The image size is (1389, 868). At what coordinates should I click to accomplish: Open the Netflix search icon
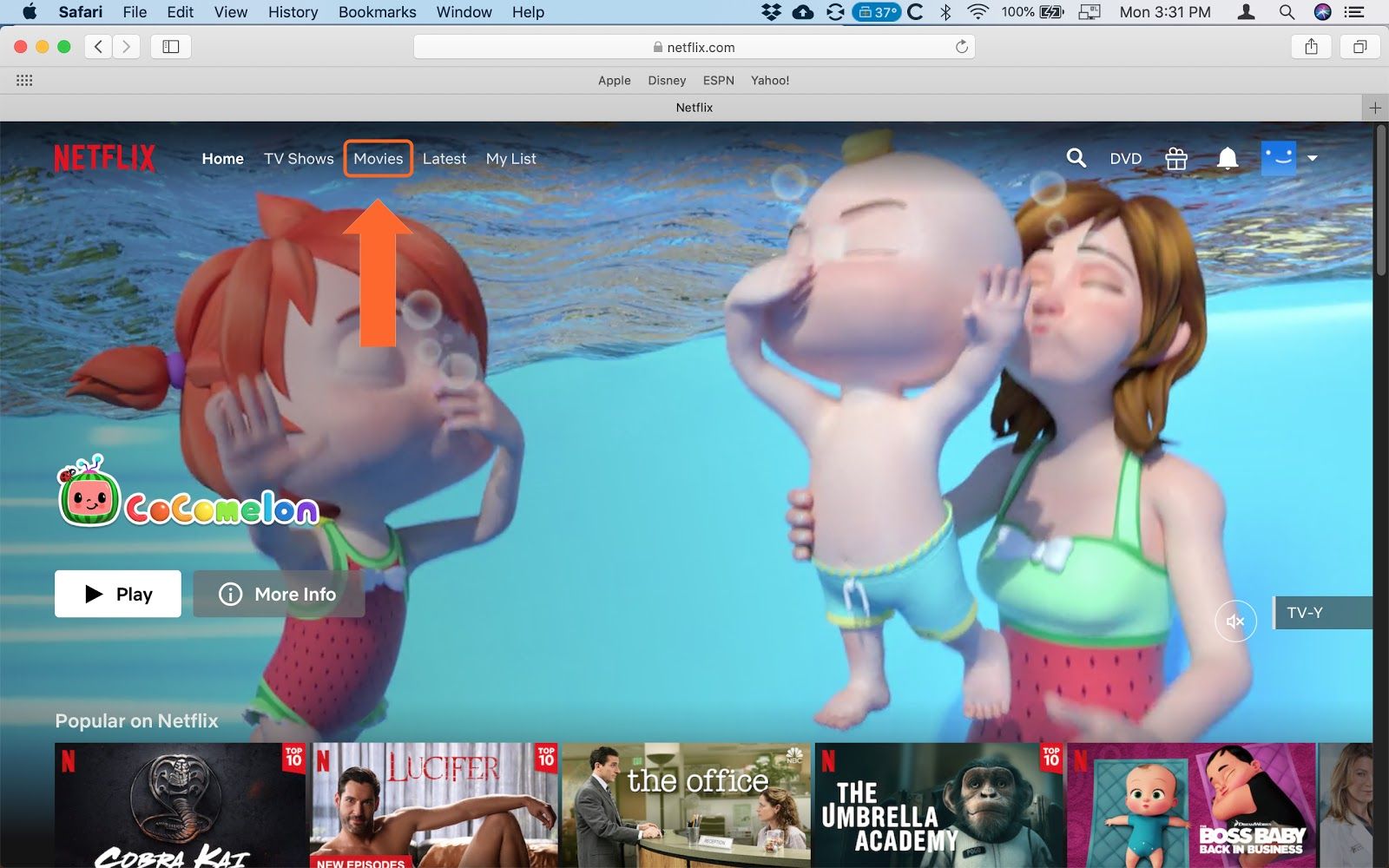(1076, 158)
